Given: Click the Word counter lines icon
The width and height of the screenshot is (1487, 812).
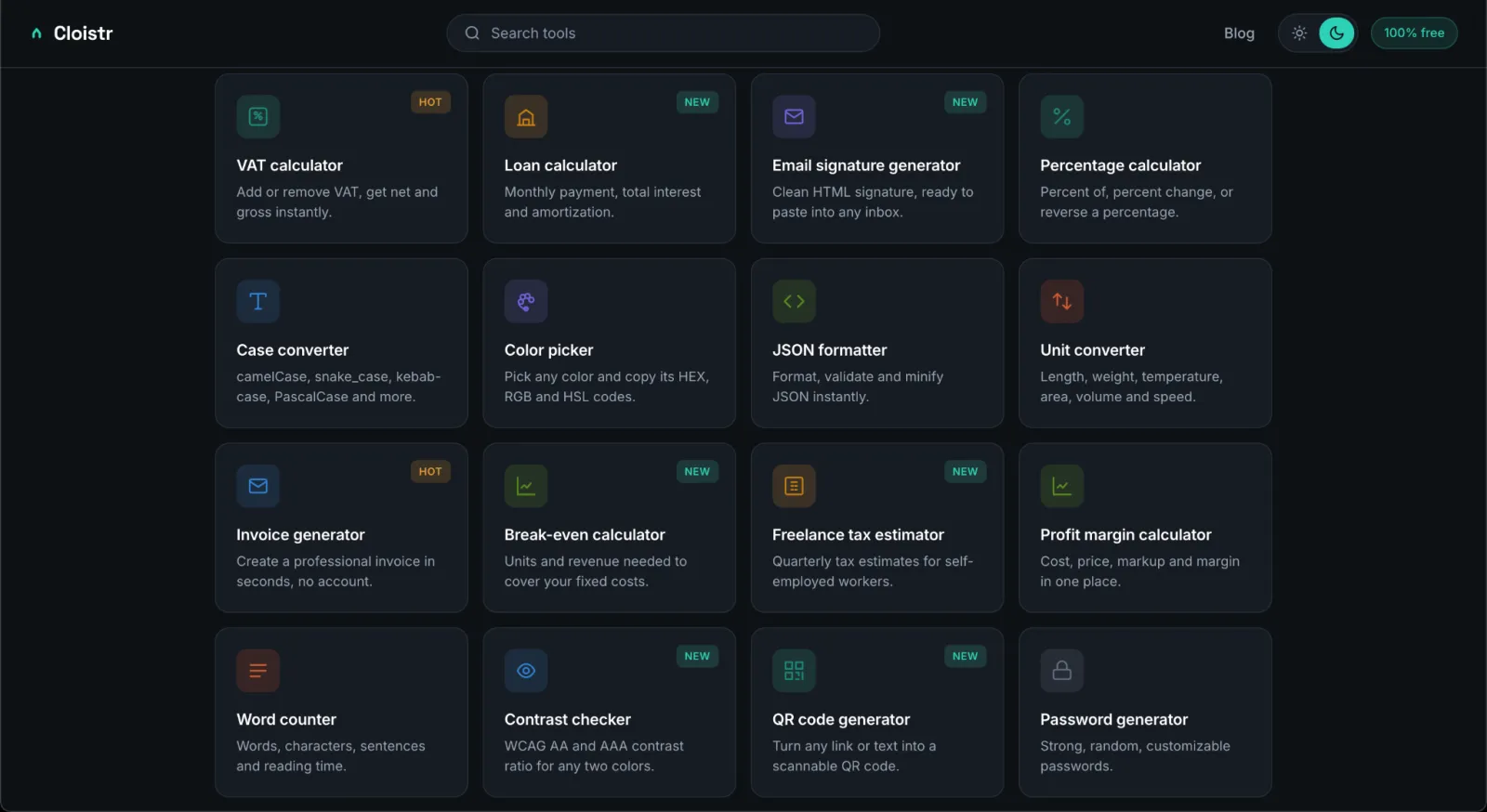Looking at the screenshot, I should [x=258, y=671].
